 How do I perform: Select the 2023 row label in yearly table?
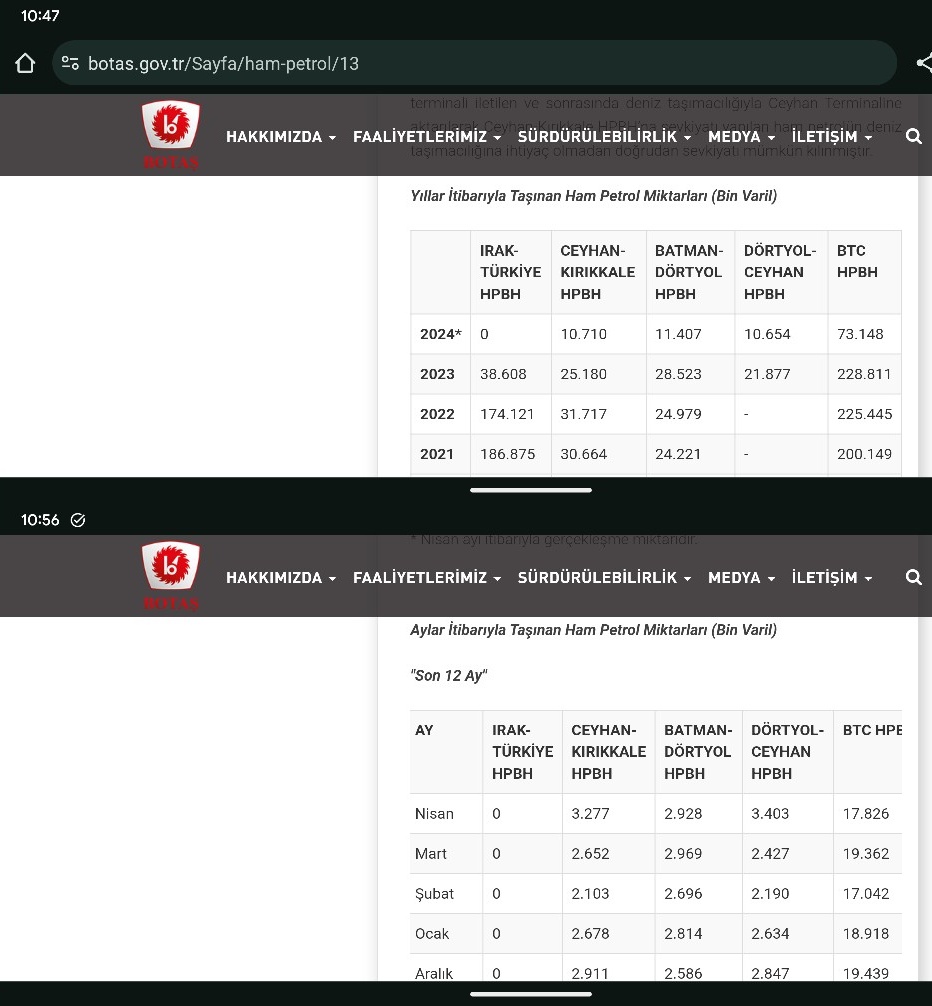(438, 374)
